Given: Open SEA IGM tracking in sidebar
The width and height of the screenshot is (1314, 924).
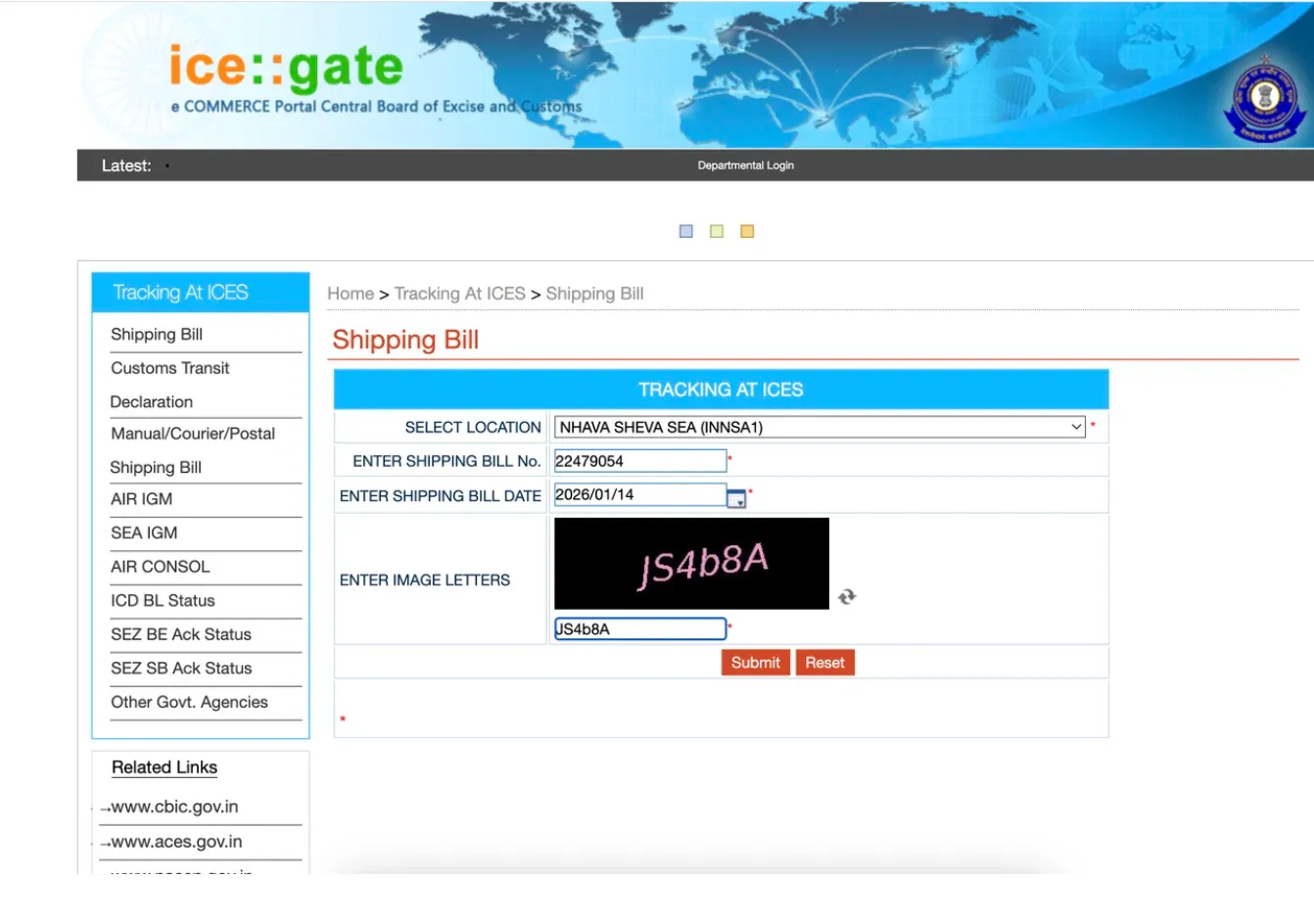Looking at the screenshot, I should [144, 533].
